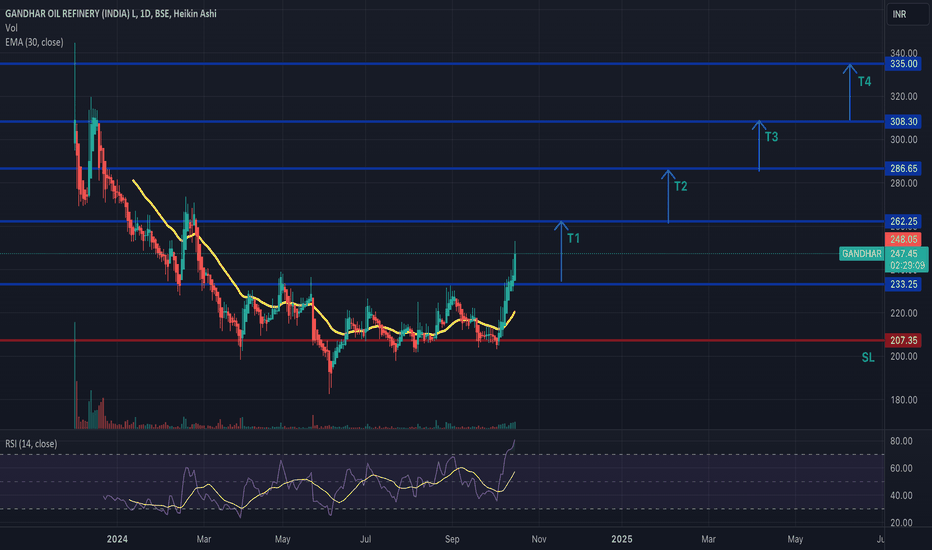The width and height of the screenshot is (932, 550).
Task: Select the SL stop-loss text annotation
Action: 868,357
